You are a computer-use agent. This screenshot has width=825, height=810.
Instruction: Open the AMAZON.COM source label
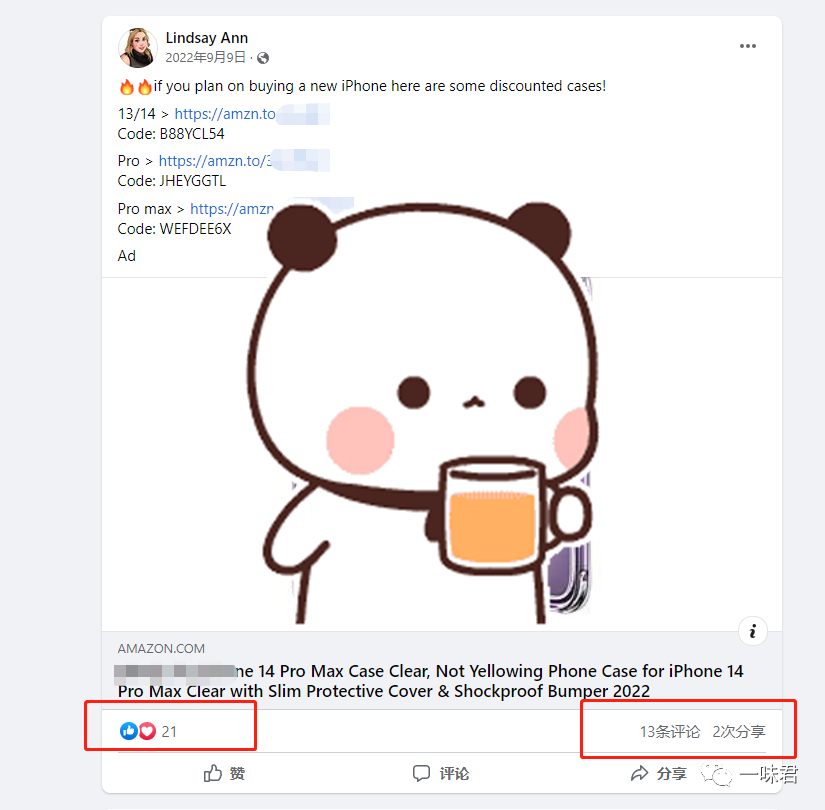[x=161, y=648]
